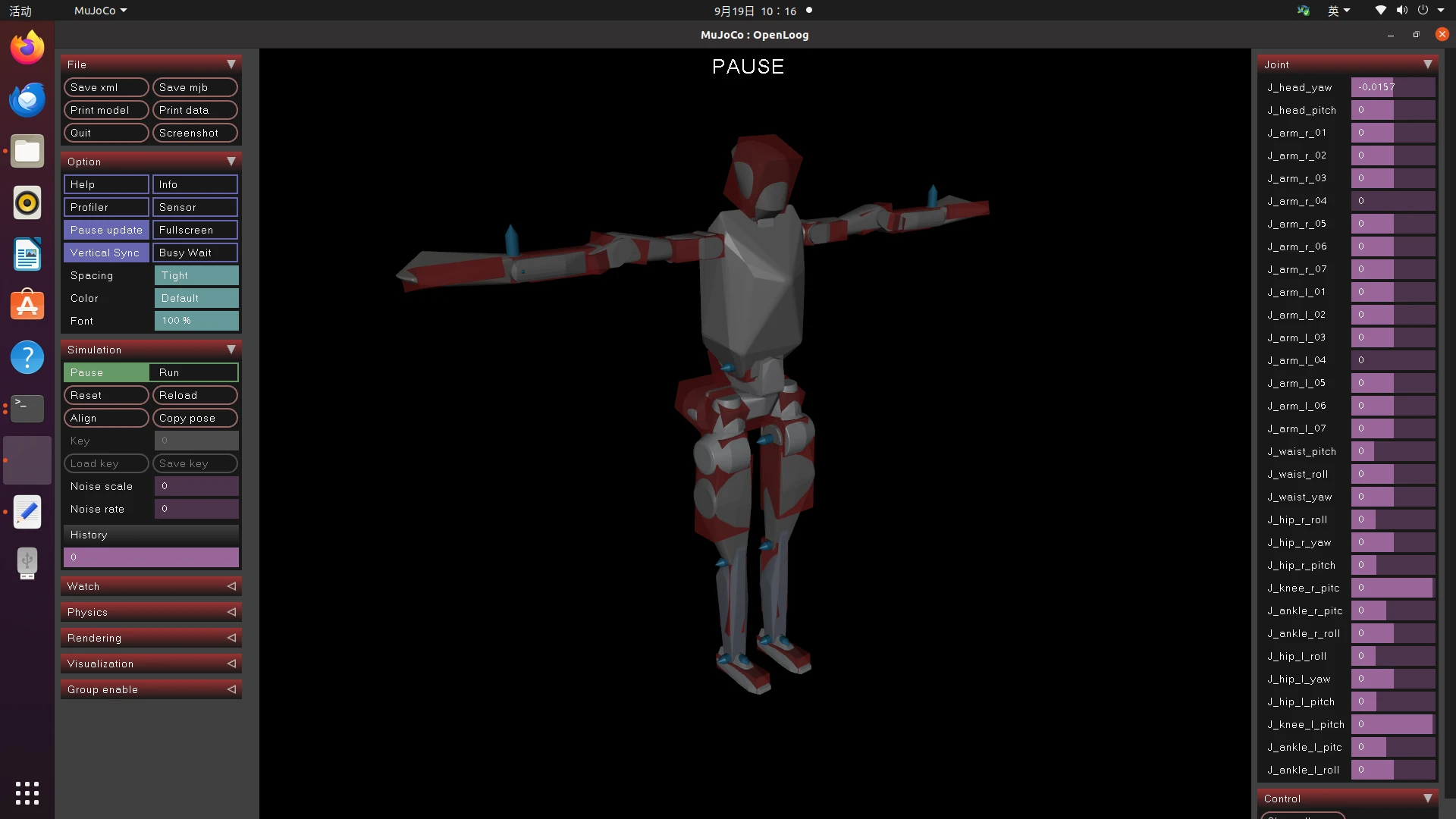Screen dimensions: 1456x819
Task: Select Run in the simulation control
Action: coord(195,372)
